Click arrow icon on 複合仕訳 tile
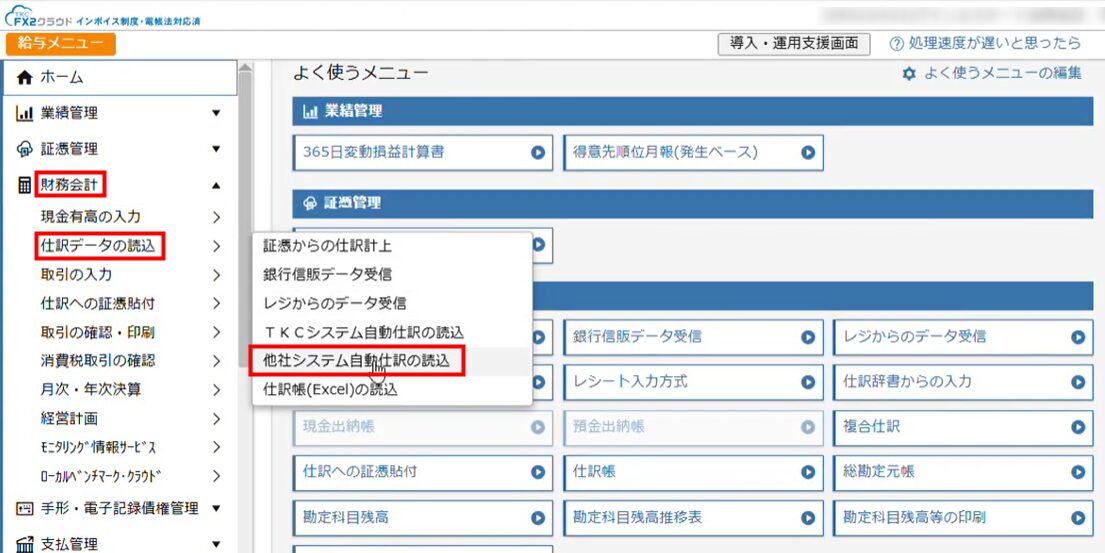Viewport: 1105px width, 553px height. (x=1077, y=427)
